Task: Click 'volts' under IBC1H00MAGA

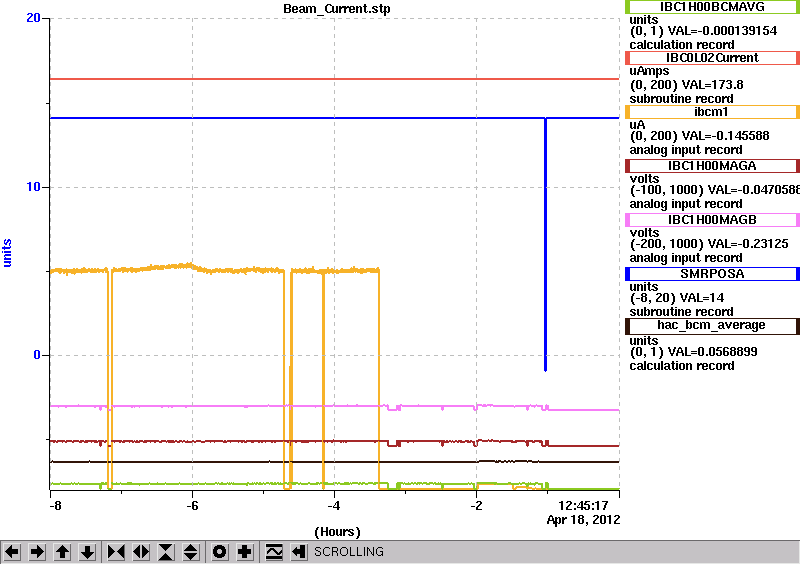Action: pyautogui.click(x=644, y=179)
